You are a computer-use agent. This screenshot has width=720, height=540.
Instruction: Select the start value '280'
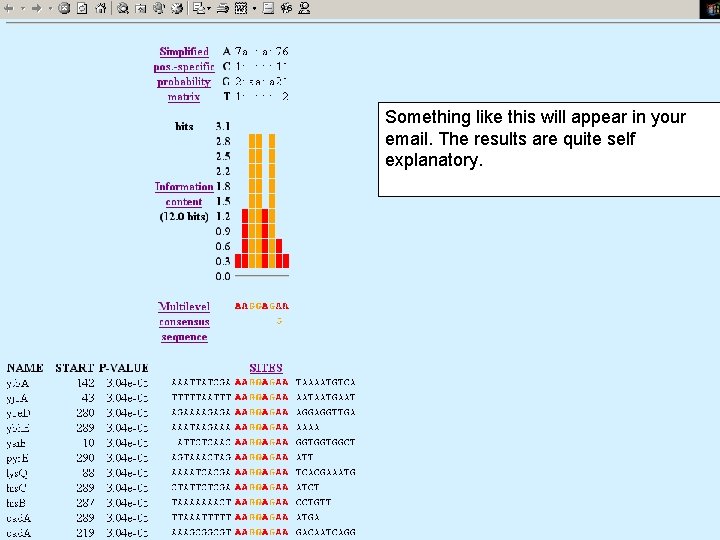tap(85, 413)
